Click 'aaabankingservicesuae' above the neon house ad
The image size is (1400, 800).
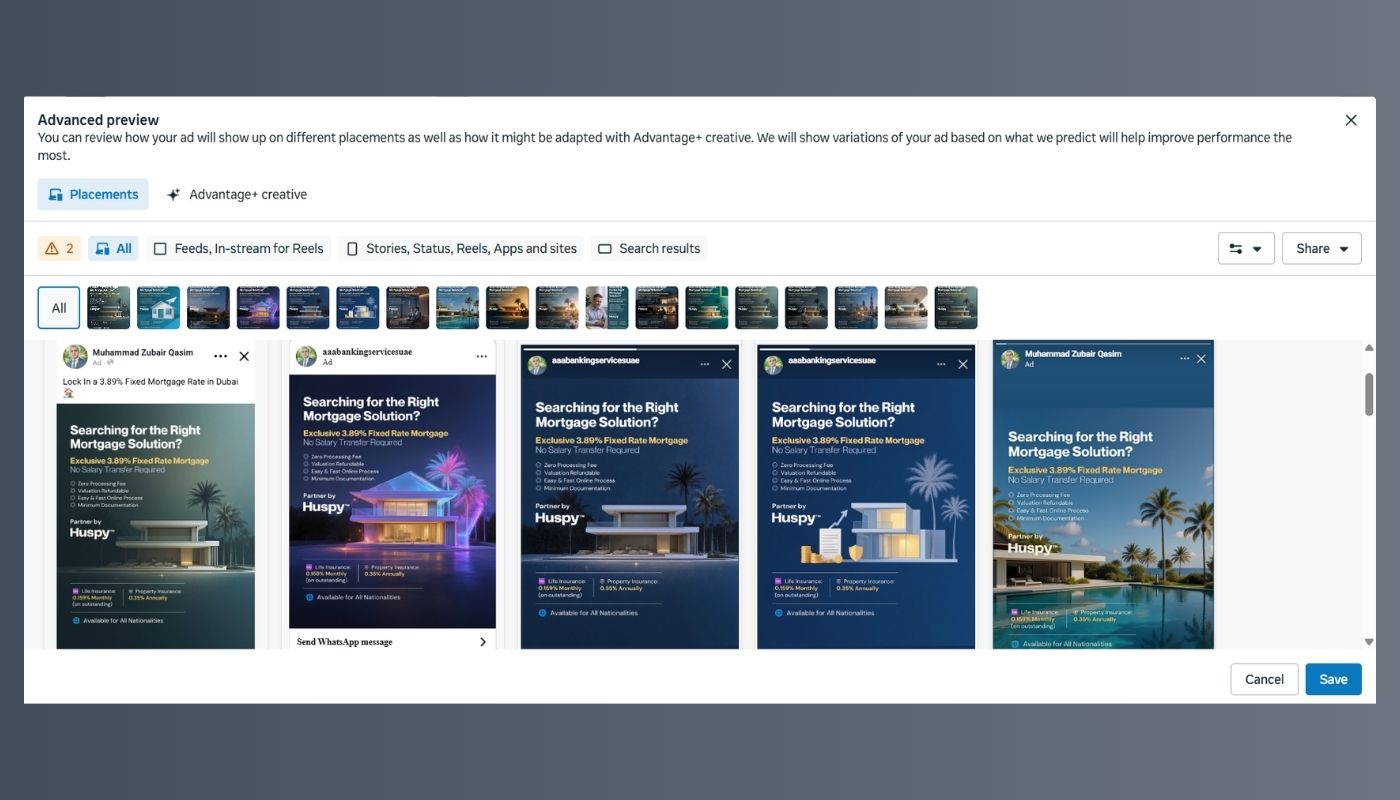coord(367,352)
